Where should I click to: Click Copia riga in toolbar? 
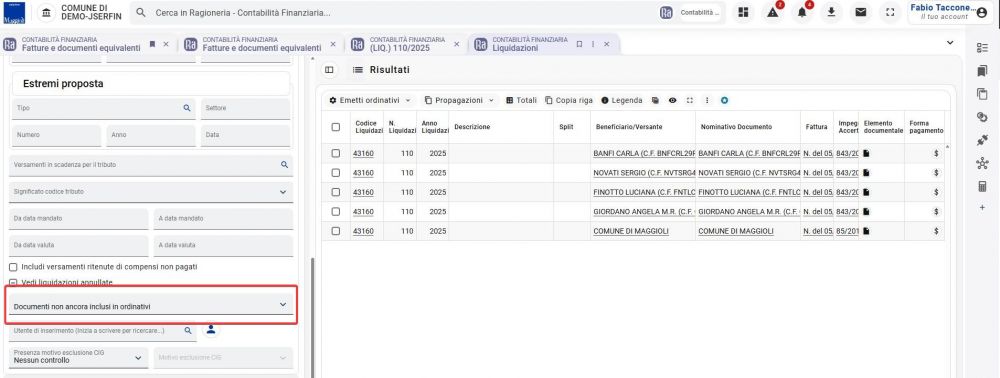569,101
